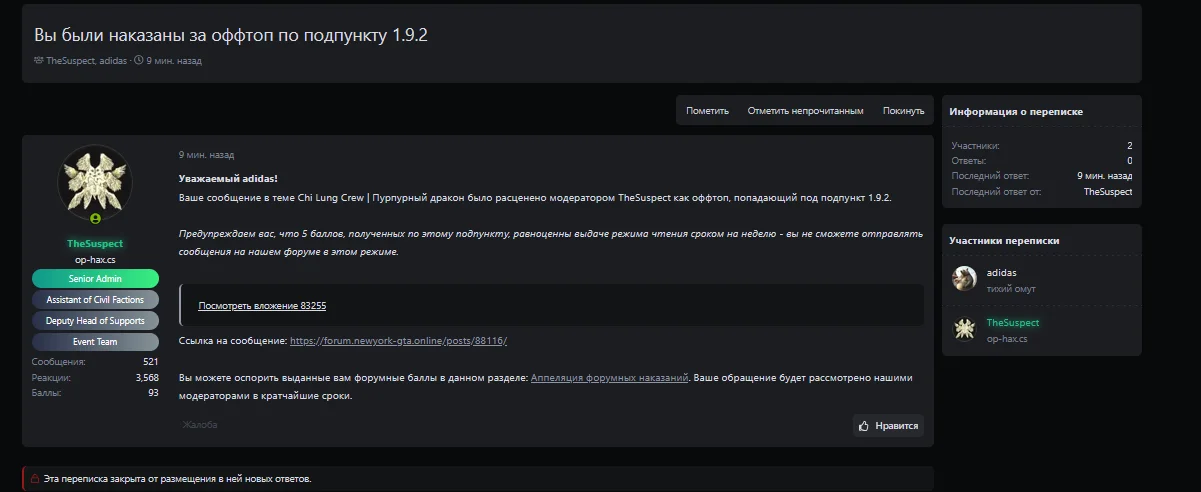The width and height of the screenshot is (1201, 492).
Task: Click the closed conversation notice text
Action: [x=178, y=479]
